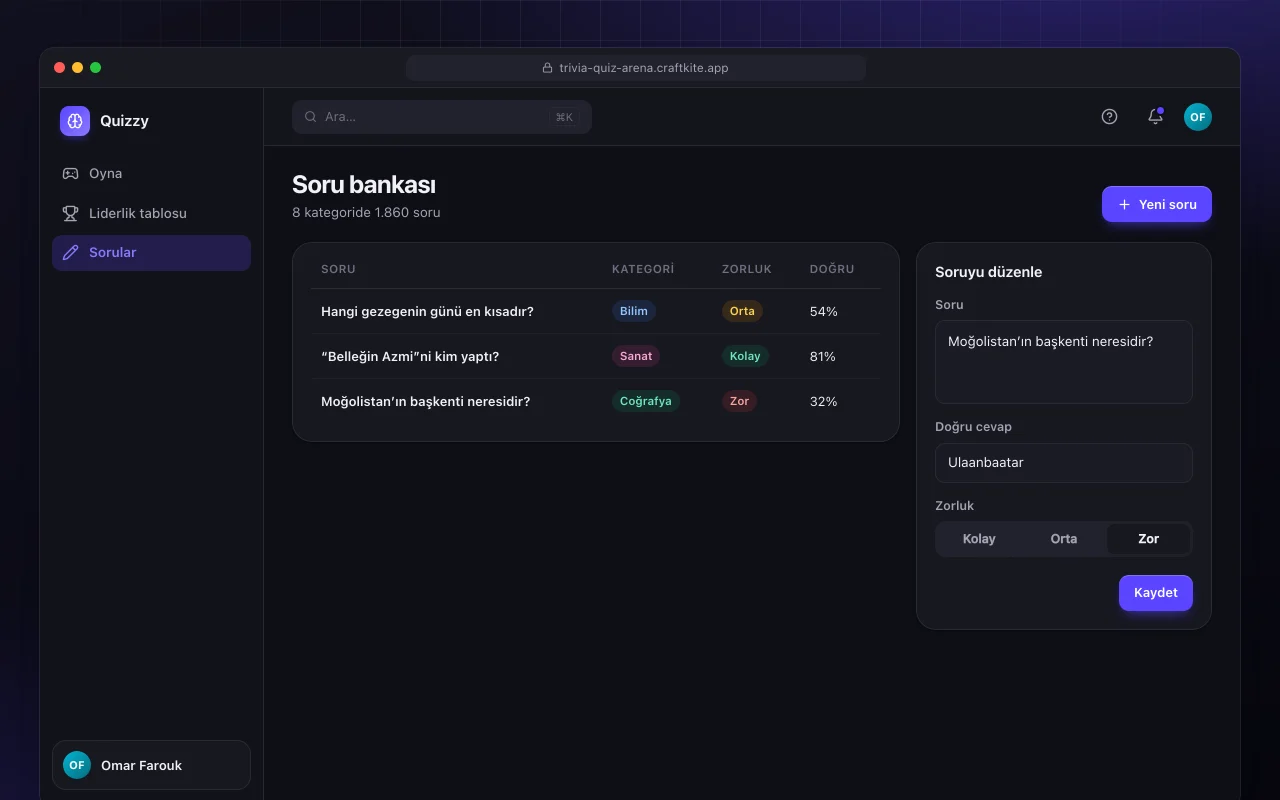Click the magnifier icon in the search bar
1280x800 pixels.
(311, 117)
